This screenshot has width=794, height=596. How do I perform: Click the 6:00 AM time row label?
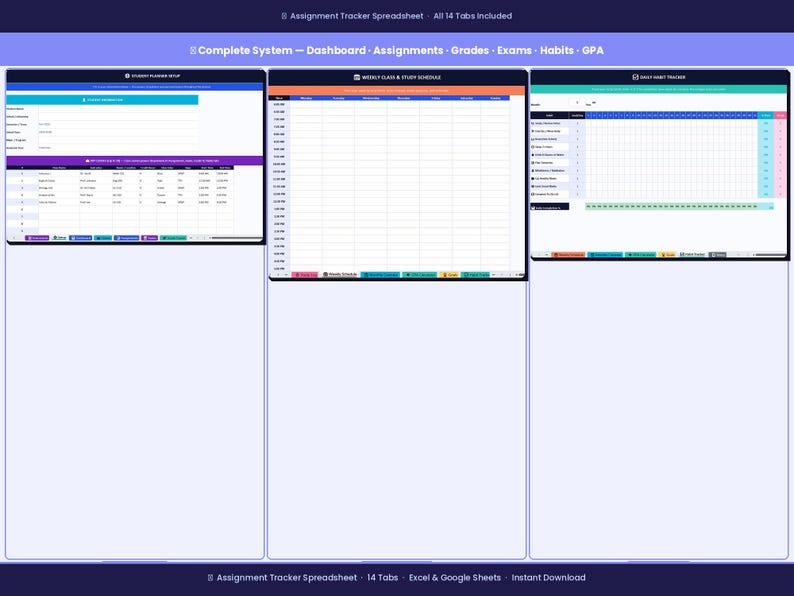tap(279, 104)
